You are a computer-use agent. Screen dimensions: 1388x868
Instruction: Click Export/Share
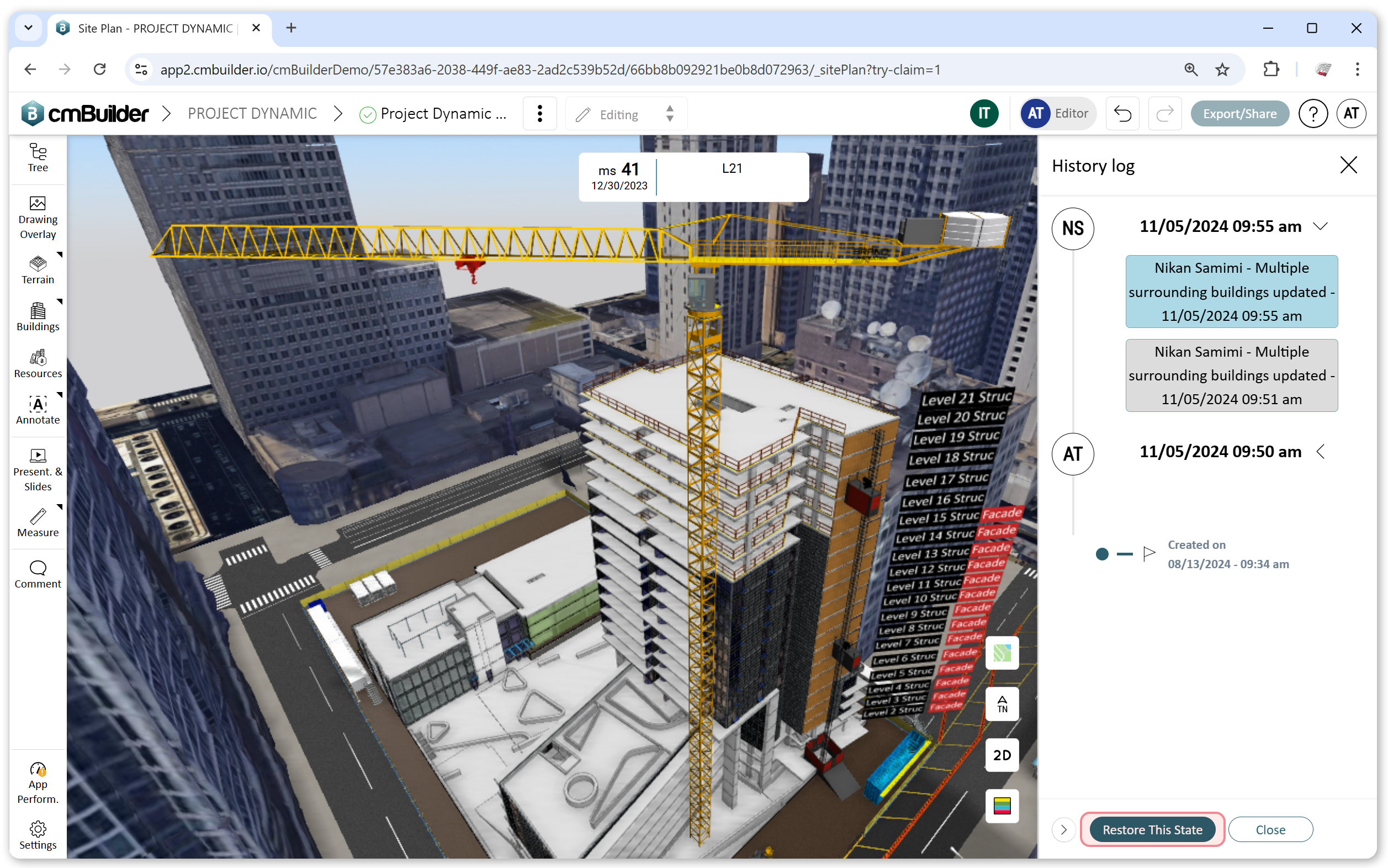pos(1239,114)
